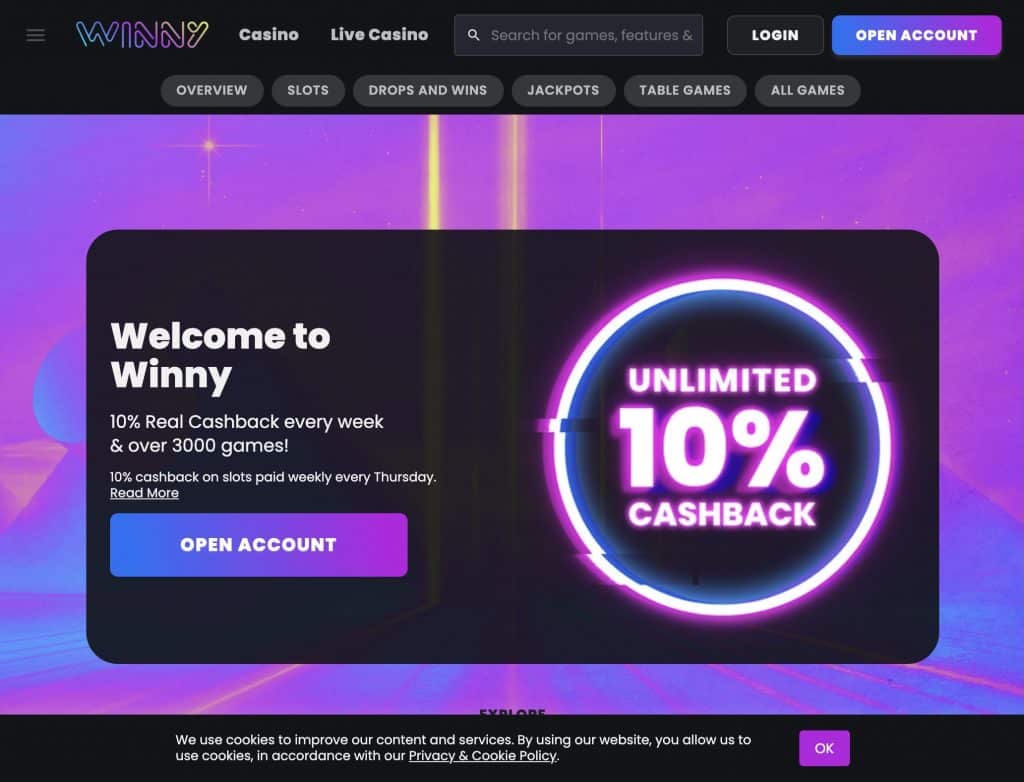
Task: Open the Casino section
Action: (x=268, y=35)
